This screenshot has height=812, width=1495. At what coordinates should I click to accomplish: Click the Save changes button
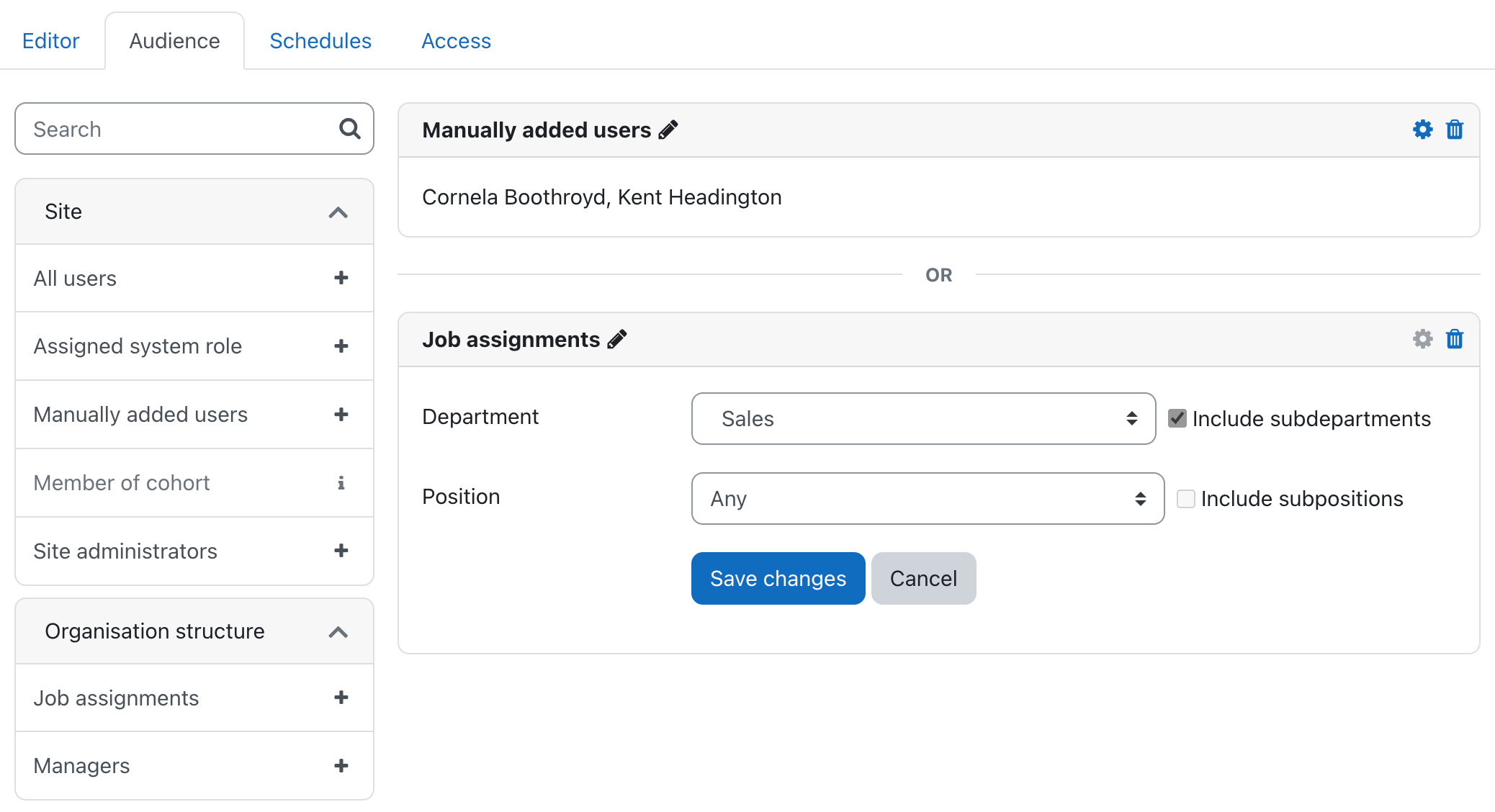click(x=778, y=578)
